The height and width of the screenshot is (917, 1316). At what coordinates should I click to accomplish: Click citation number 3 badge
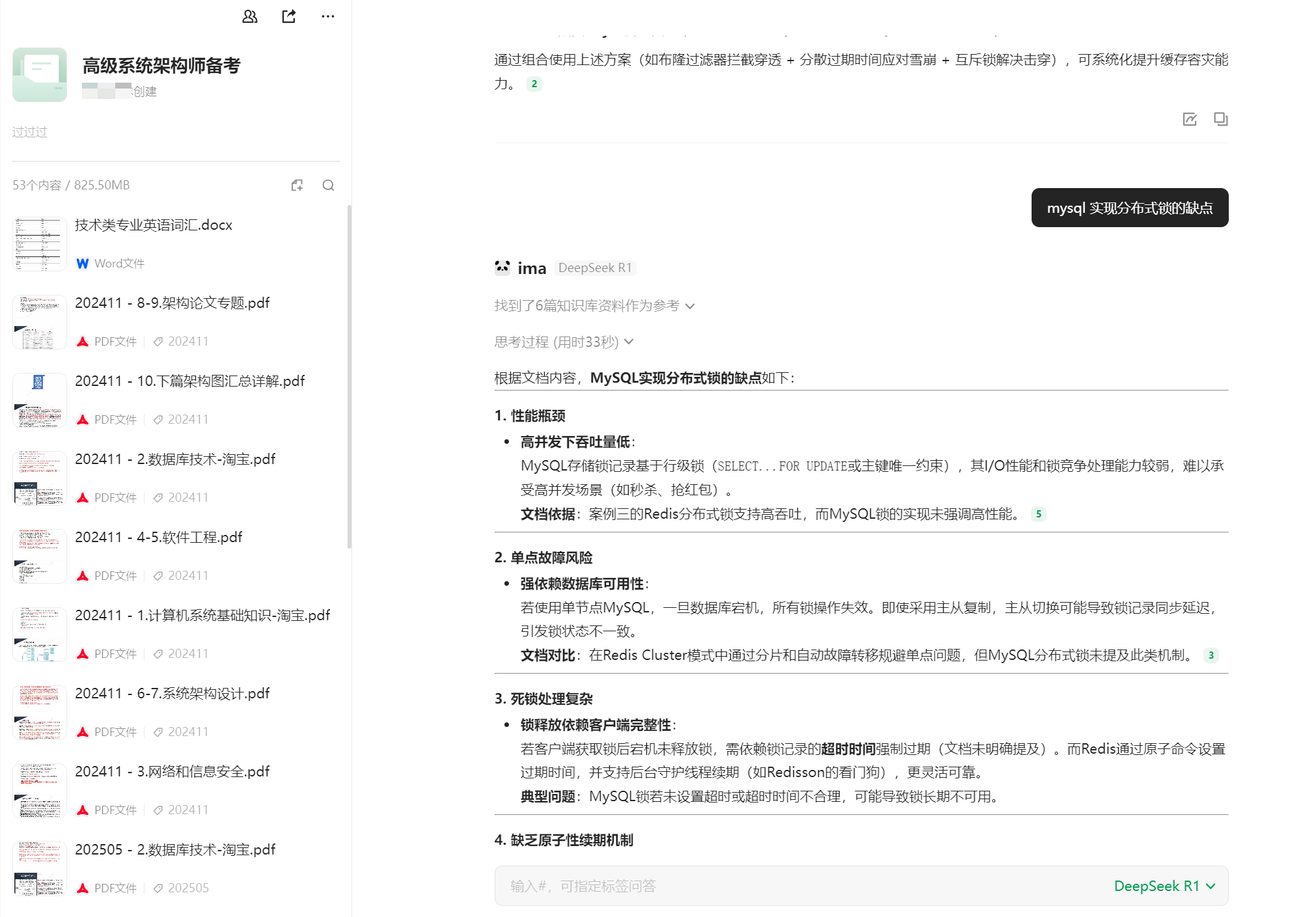pos(1211,655)
